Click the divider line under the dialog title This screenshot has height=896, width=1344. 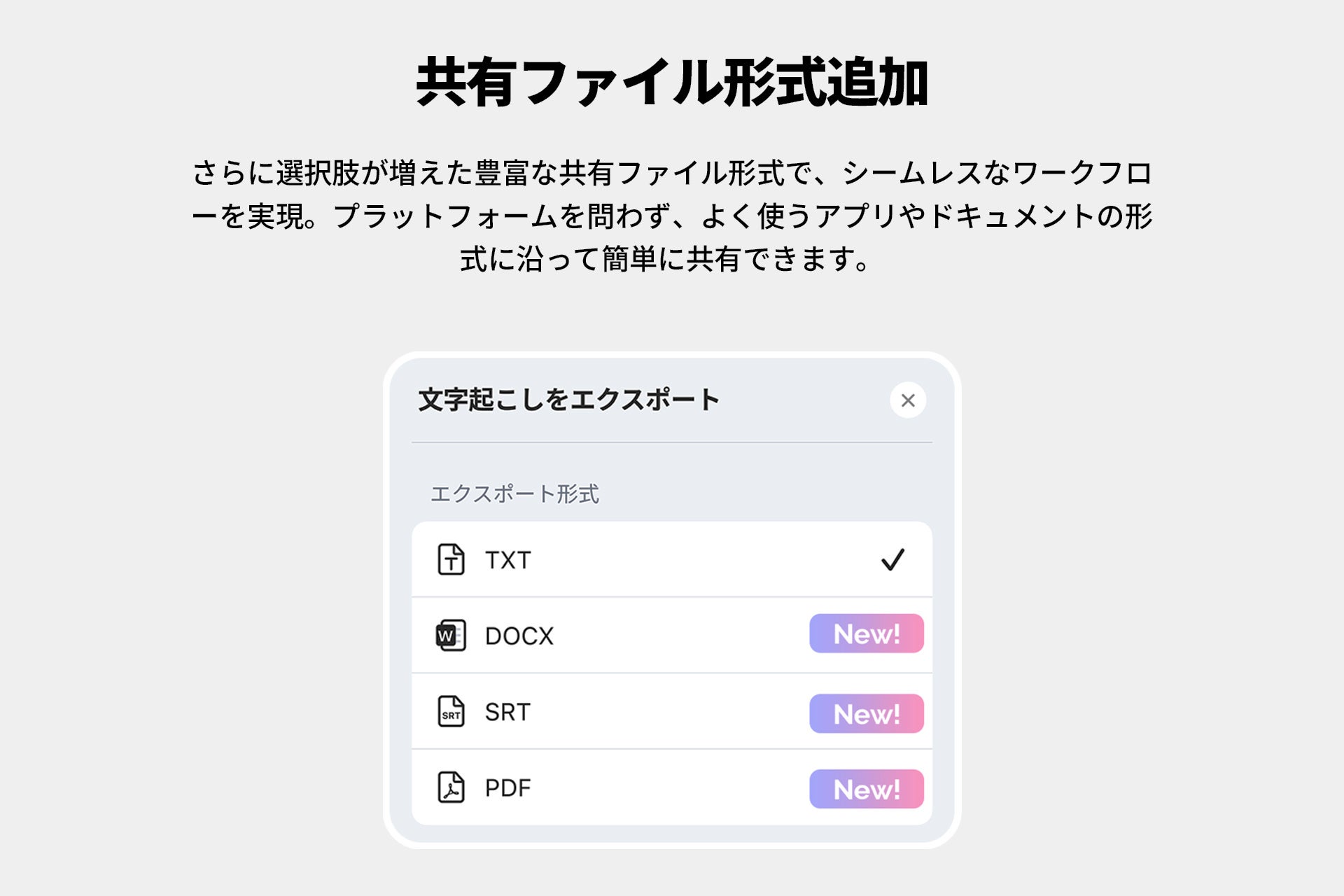point(672,442)
